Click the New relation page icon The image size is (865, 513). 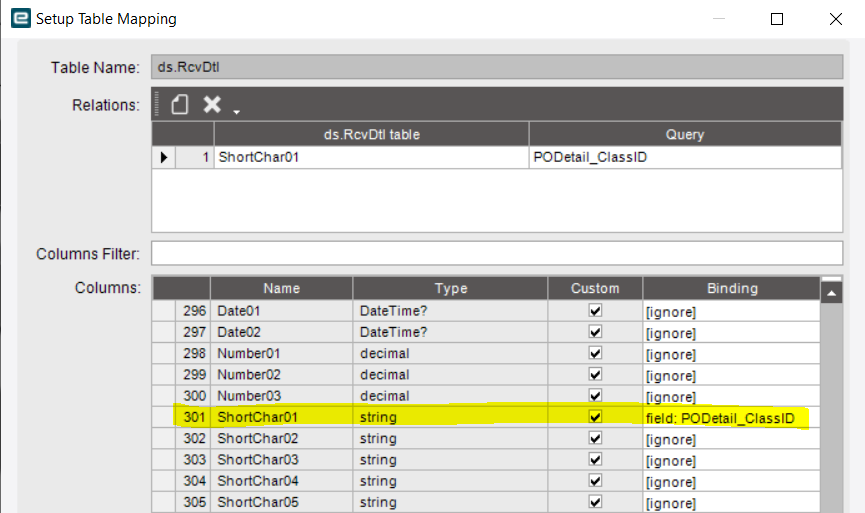179,104
